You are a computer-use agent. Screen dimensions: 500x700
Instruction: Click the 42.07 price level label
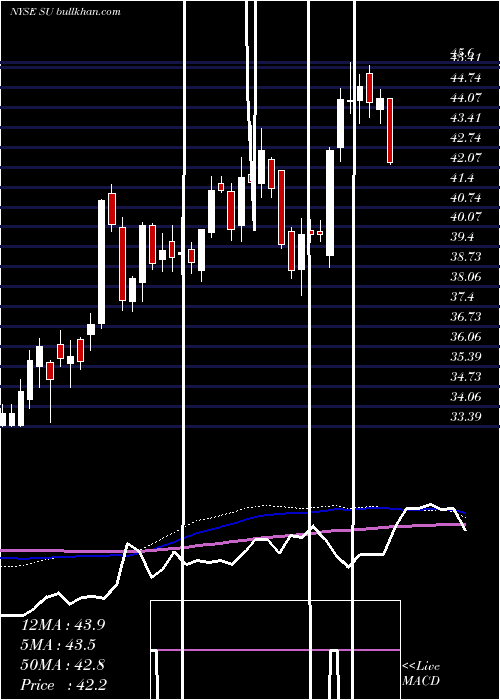[466, 157]
